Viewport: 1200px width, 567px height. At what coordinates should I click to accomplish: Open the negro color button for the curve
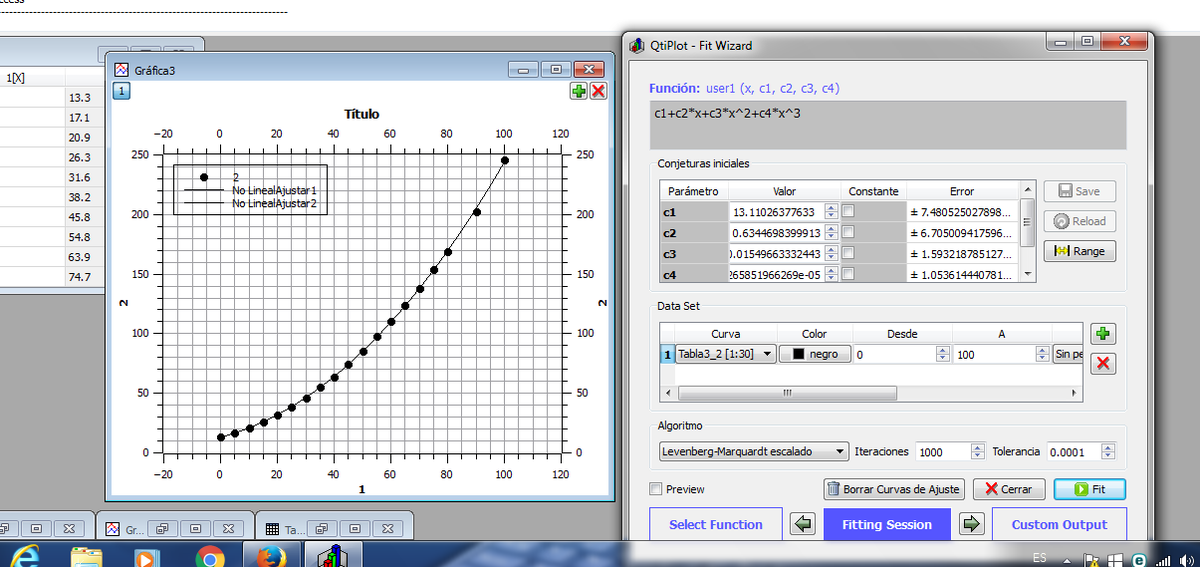point(815,354)
